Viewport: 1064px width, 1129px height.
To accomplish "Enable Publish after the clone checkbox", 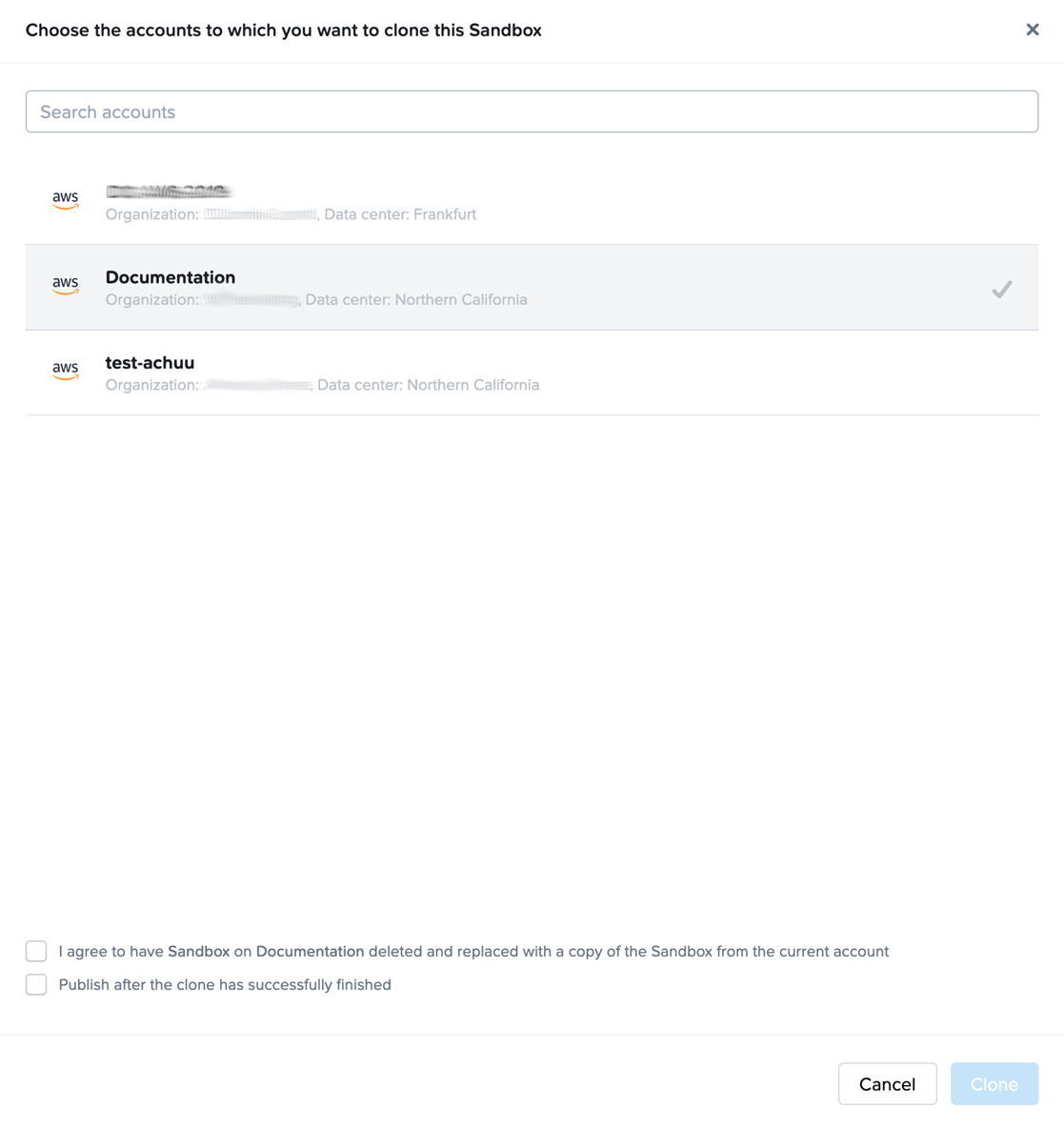I will (36, 984).
